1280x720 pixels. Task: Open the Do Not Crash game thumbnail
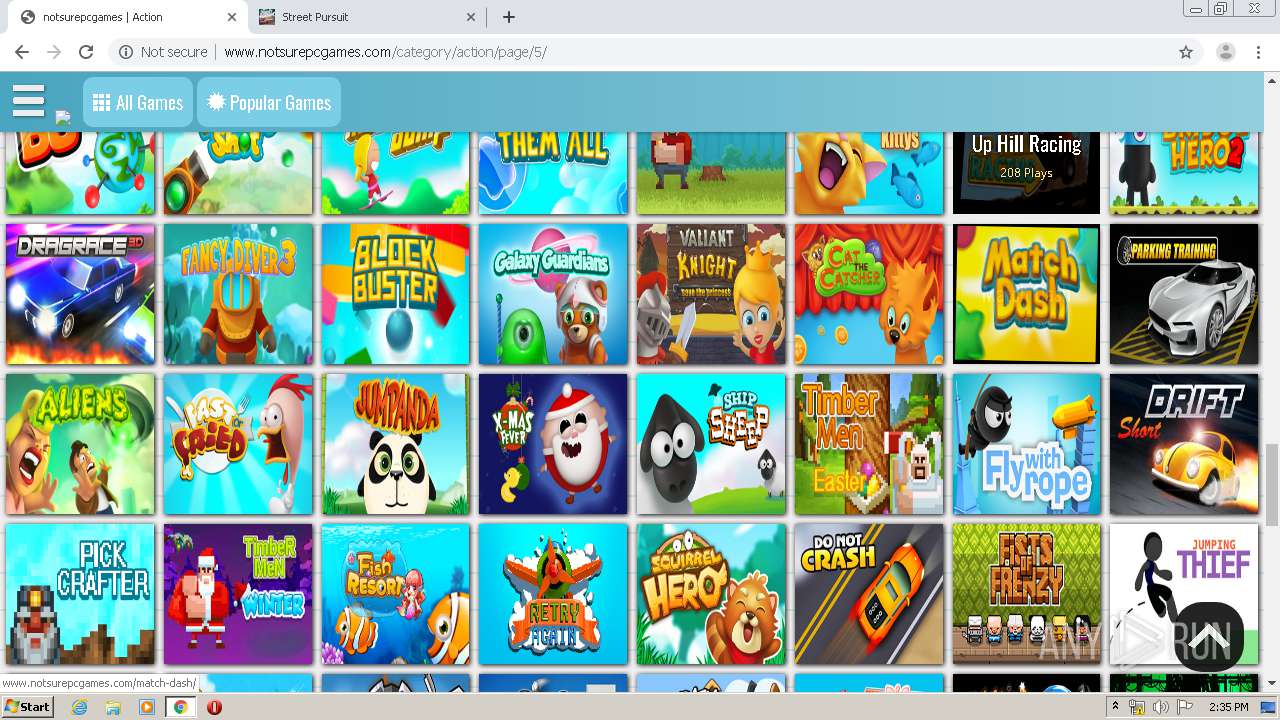tap(869, 594)
